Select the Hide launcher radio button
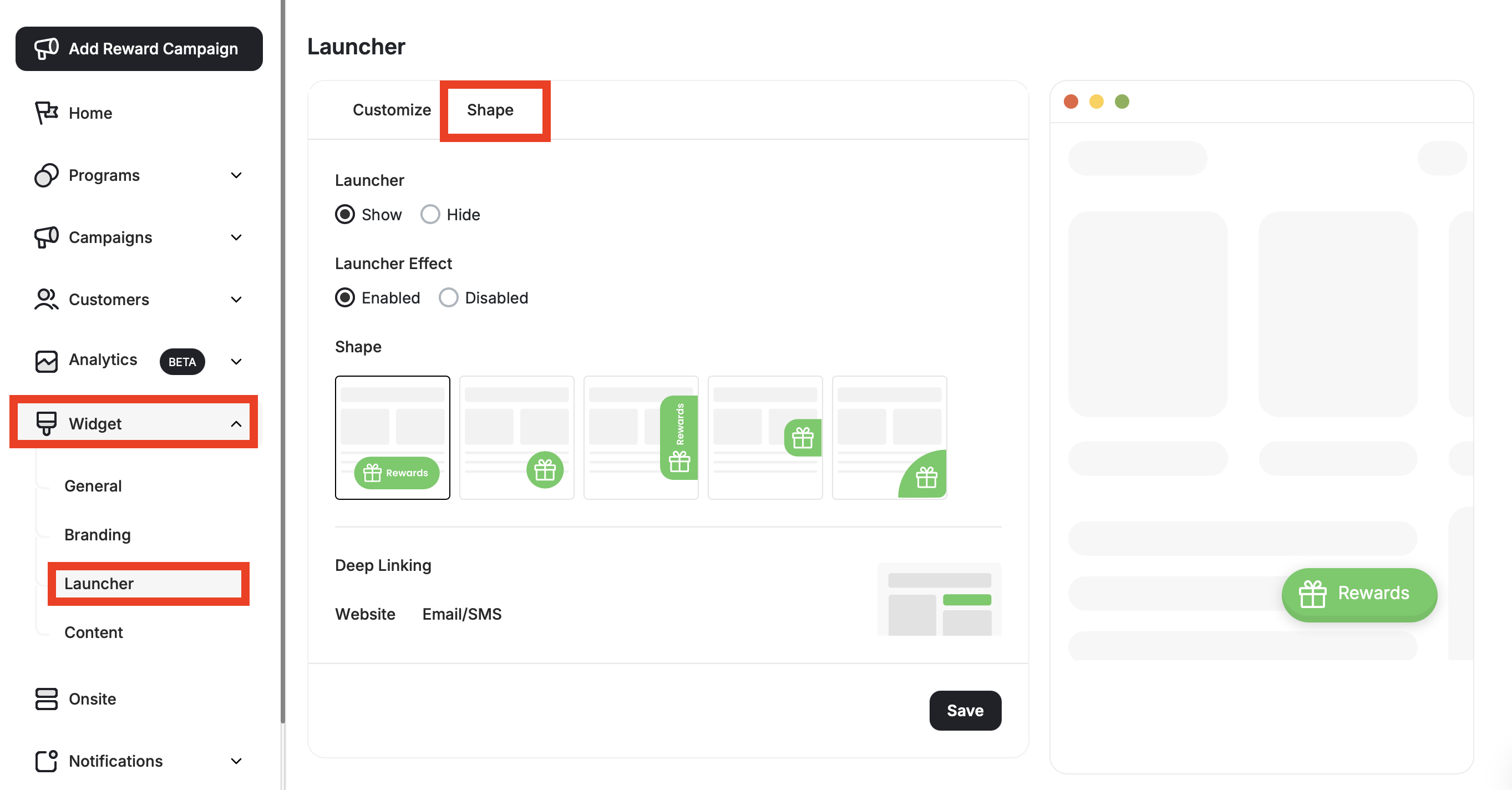The image size is (1512, 790). (x=430, y=214)
